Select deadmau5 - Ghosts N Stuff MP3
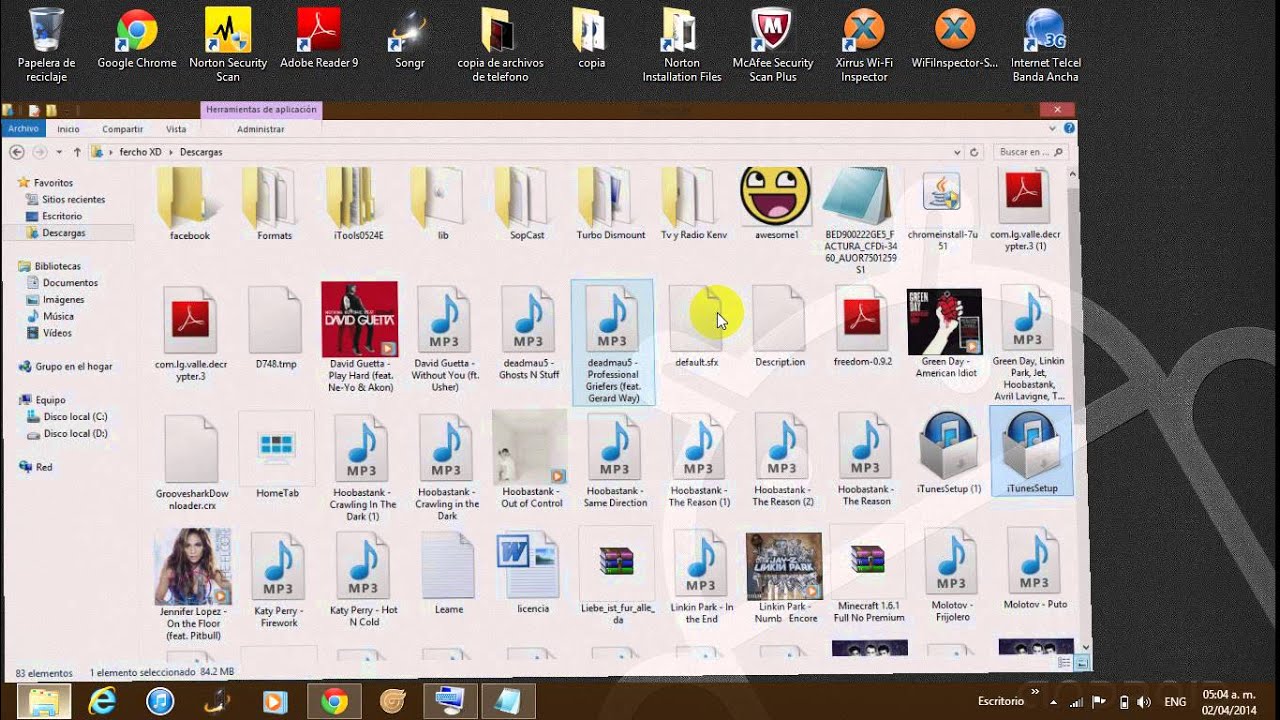 (x=529, y=333)
